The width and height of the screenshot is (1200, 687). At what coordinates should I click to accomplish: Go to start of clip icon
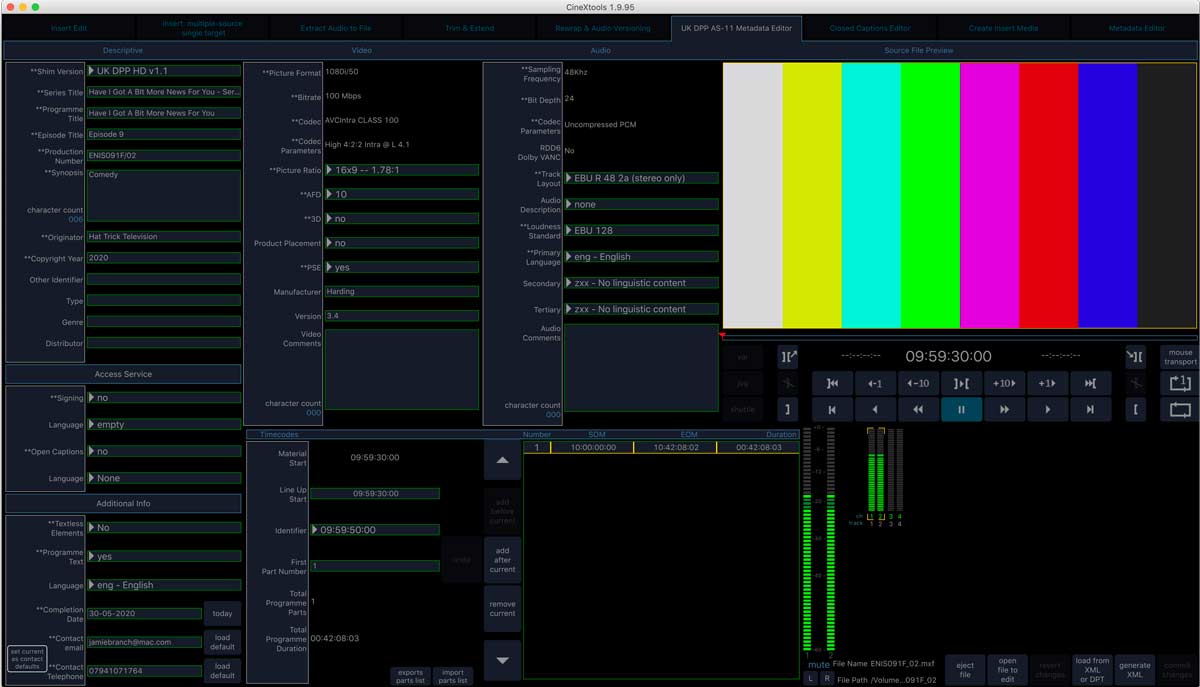coord(832,409)
